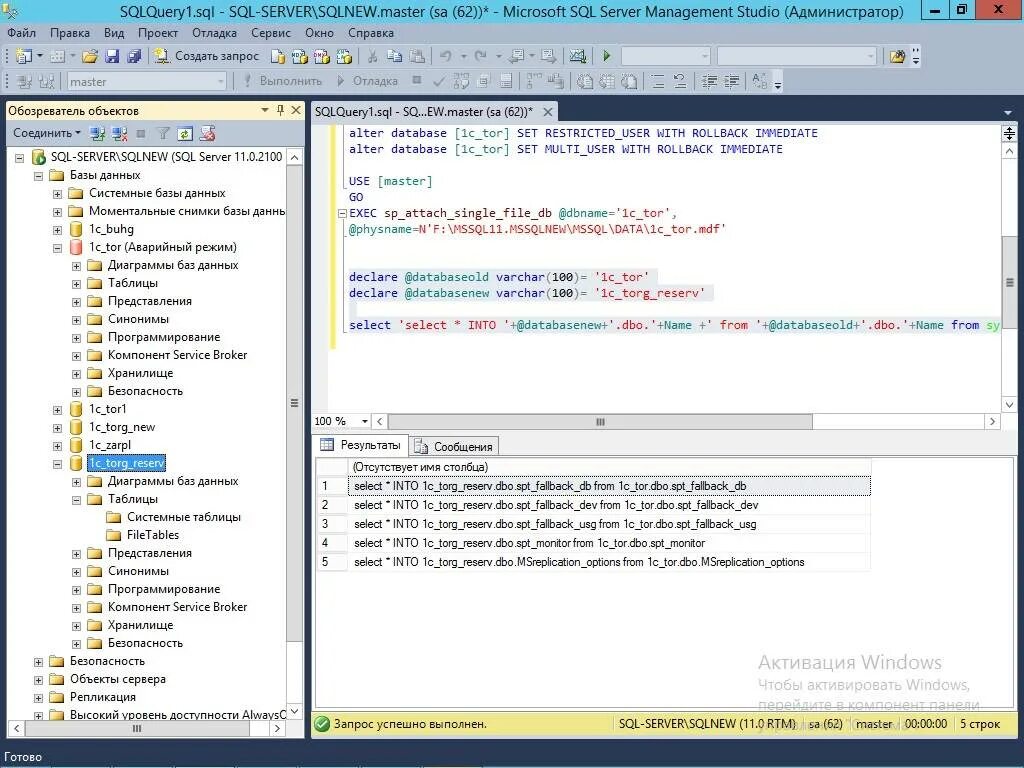Click the Save All icon
Image resolution: width=1024 pixels, height=768 pixels.
tap(134, 56)
